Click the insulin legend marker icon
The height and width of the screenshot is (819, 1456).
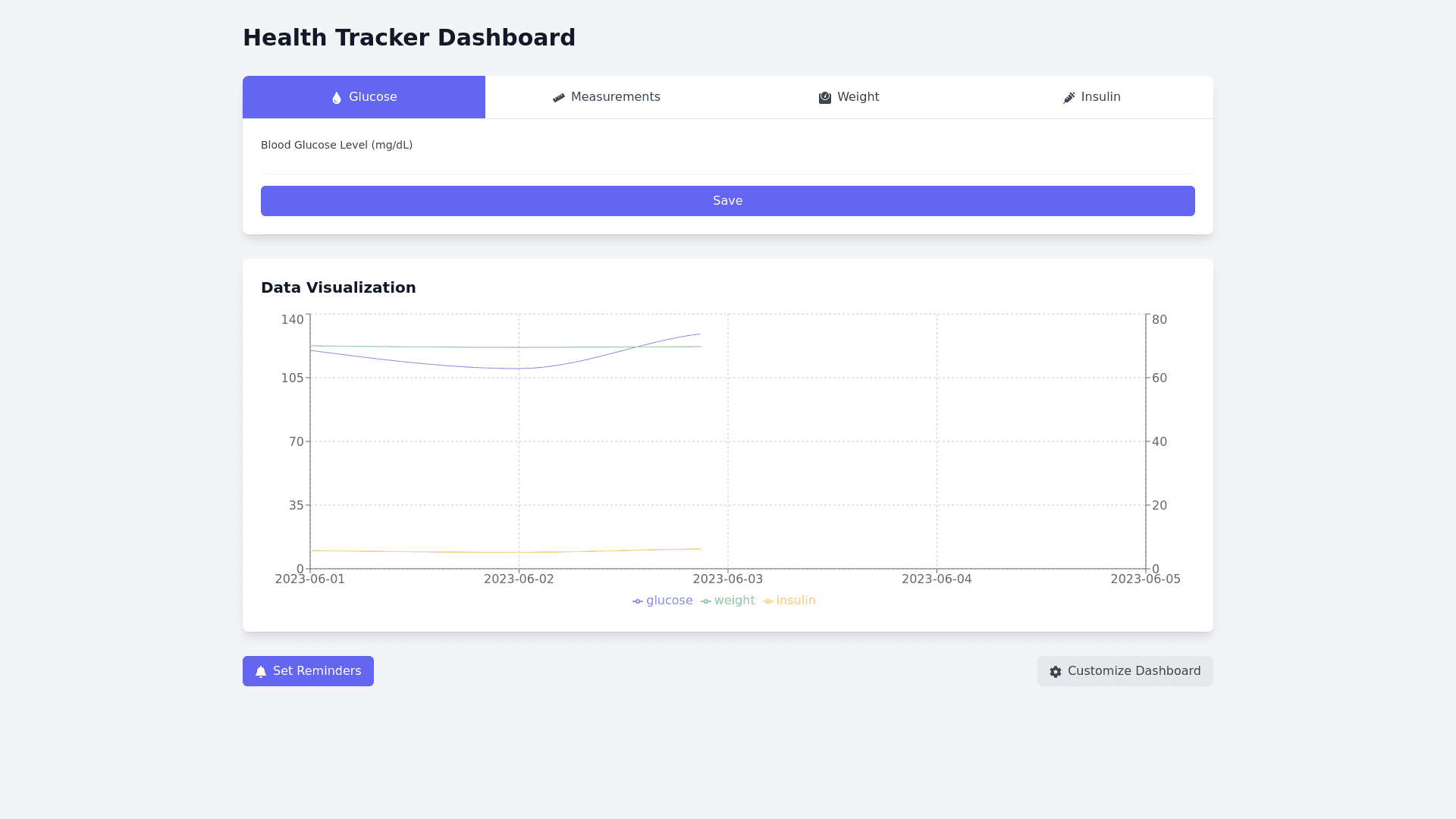tap(768, 601)
